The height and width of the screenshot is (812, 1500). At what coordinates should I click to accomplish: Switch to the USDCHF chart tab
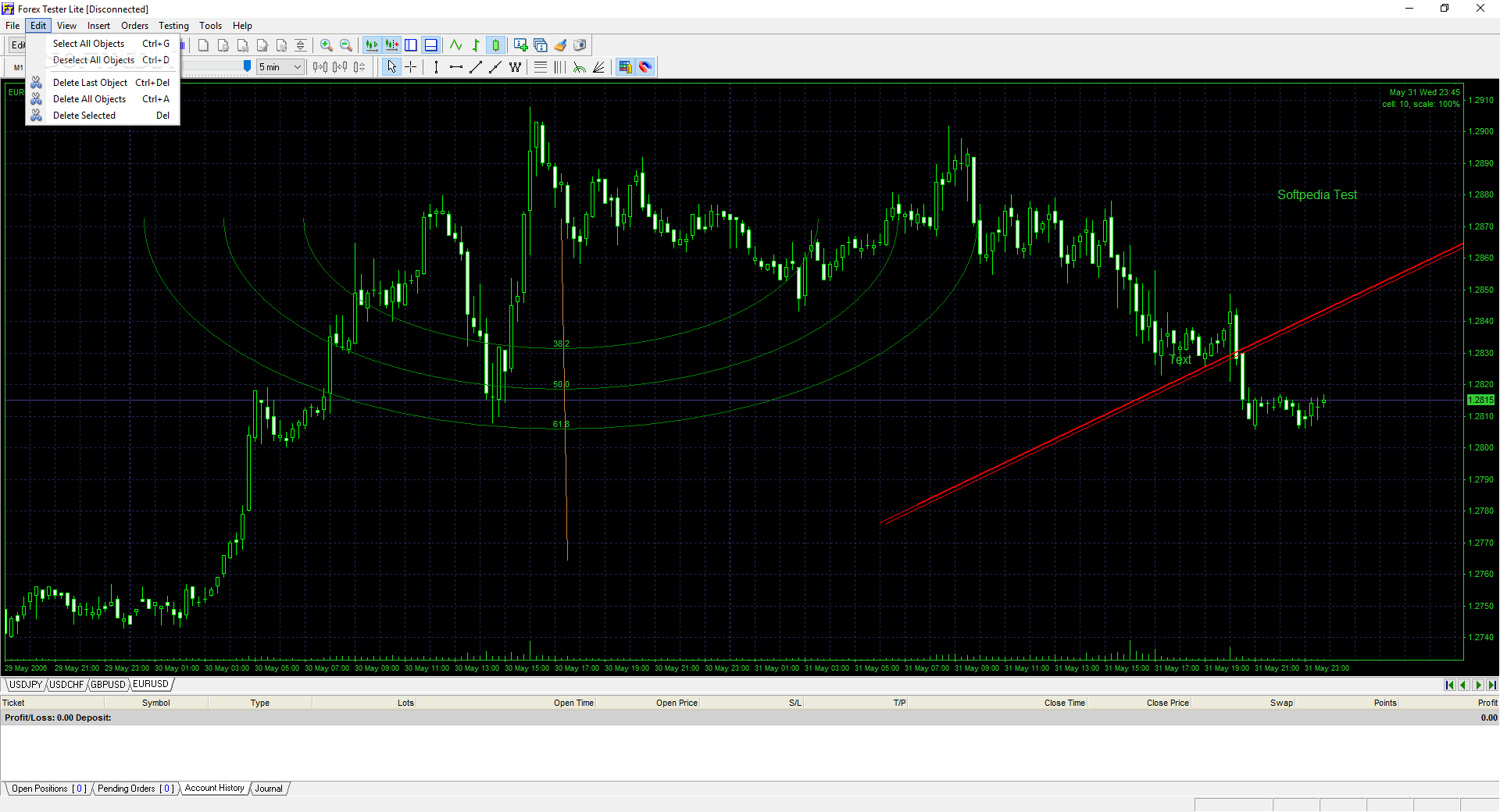[66, 685]
